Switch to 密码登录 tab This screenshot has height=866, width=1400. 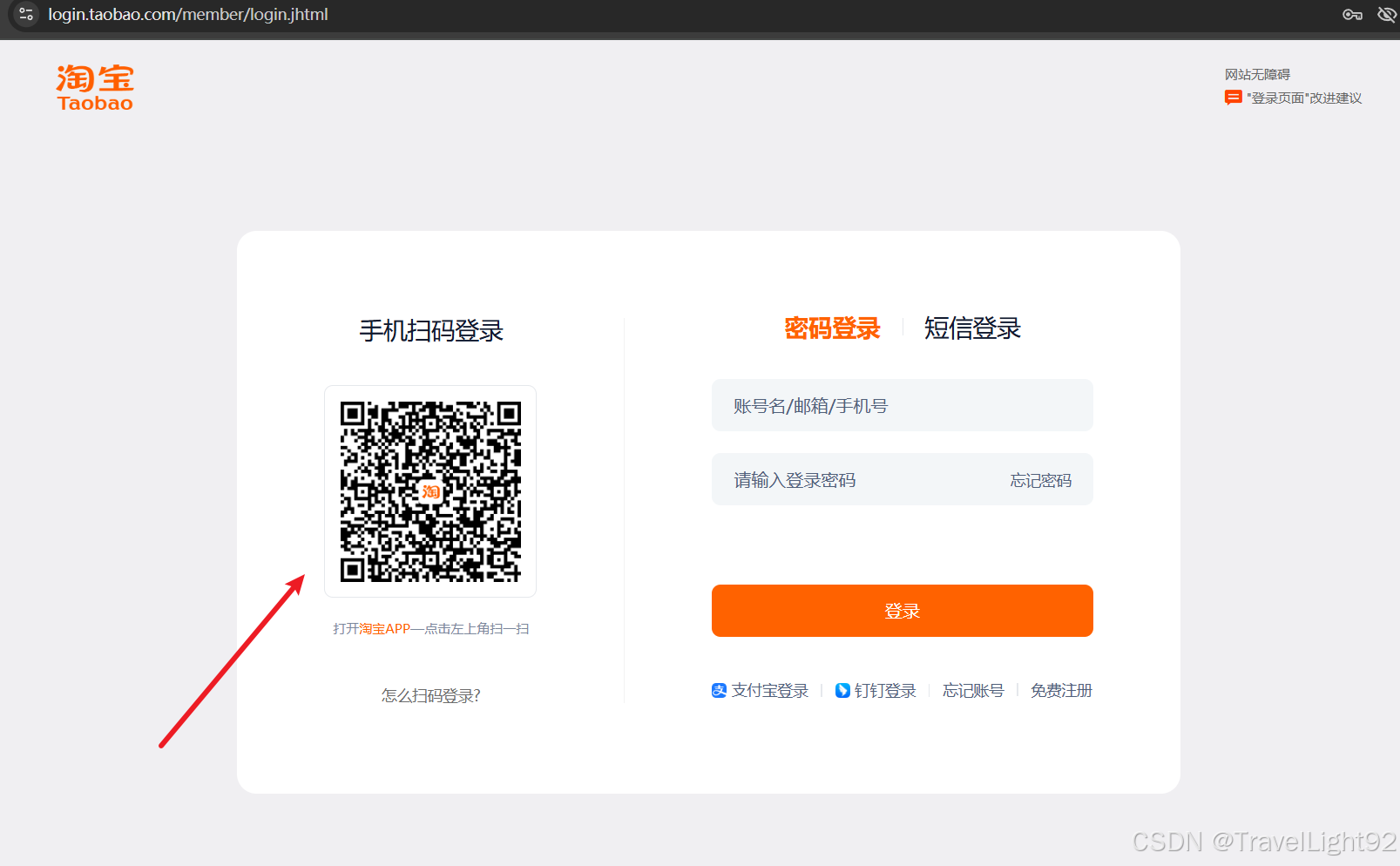click(x=832, y=328)
